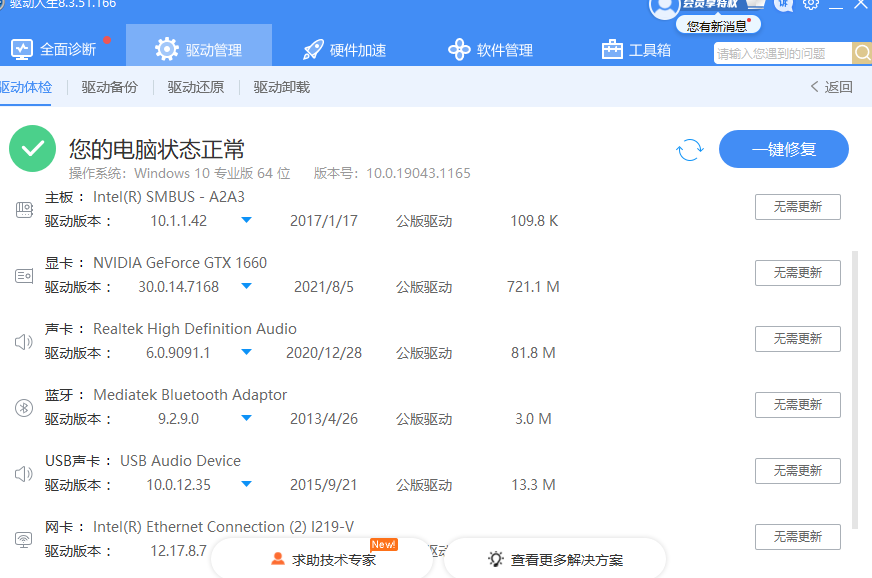Click 求助技术专家 button

pos(322,559)
